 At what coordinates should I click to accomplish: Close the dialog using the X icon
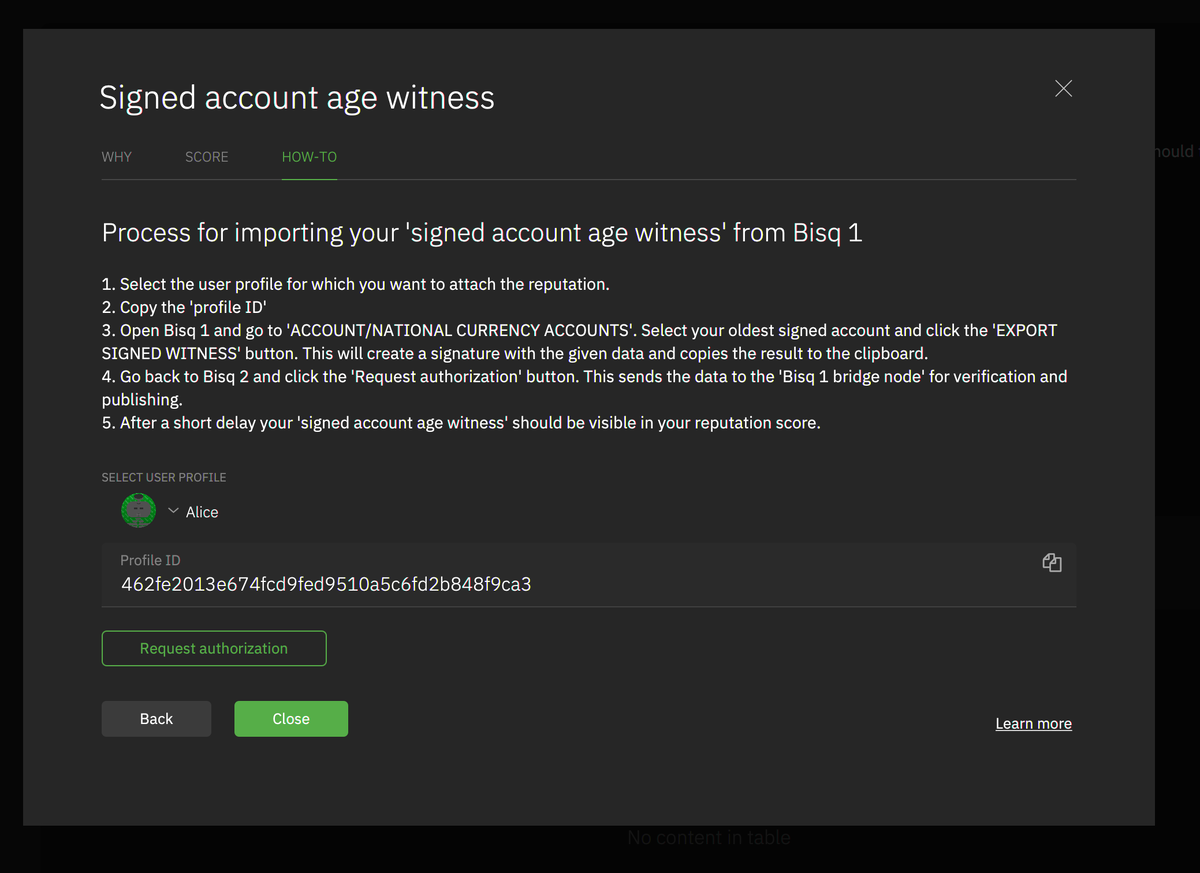1063,89
